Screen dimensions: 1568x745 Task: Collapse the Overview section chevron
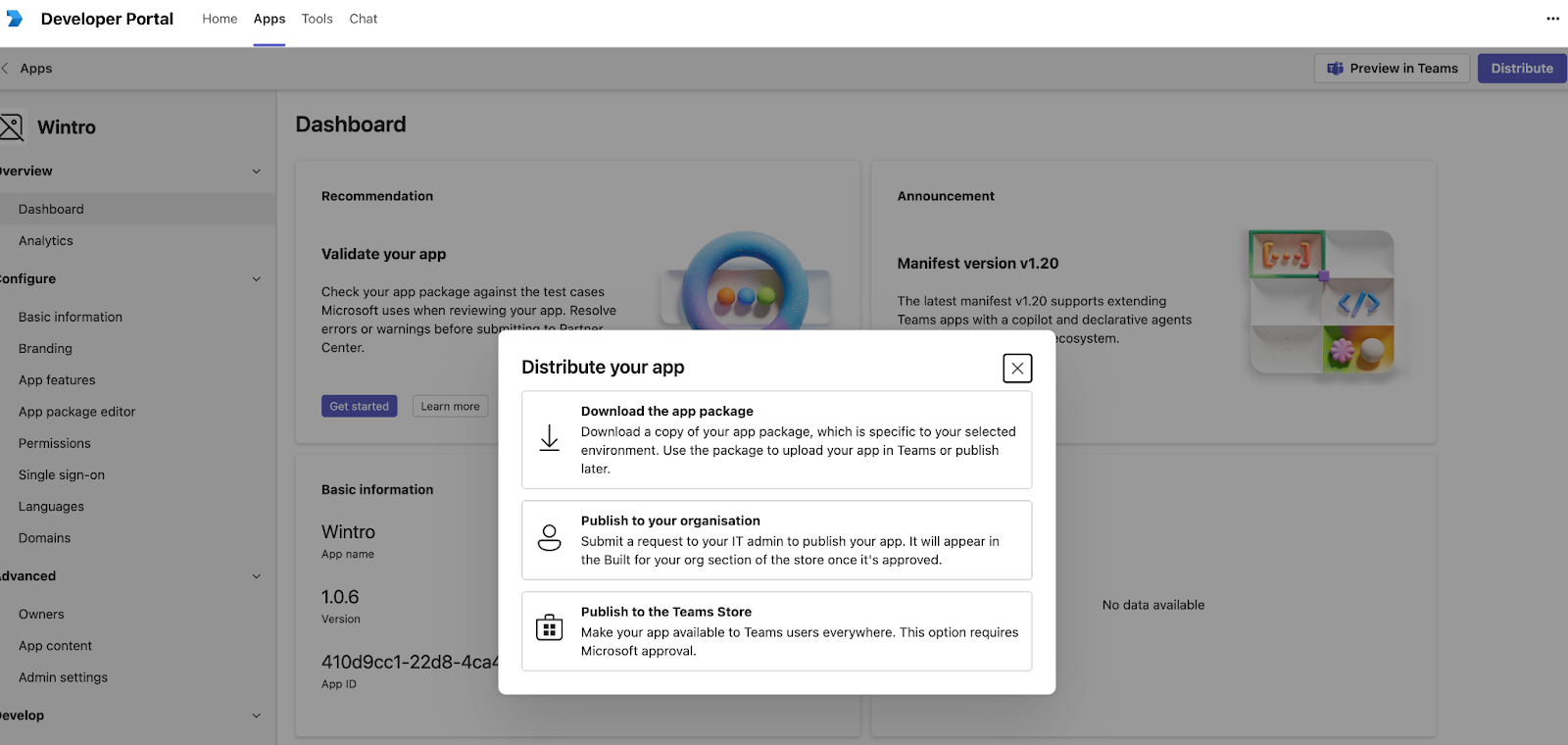click(x=257, y=172)
